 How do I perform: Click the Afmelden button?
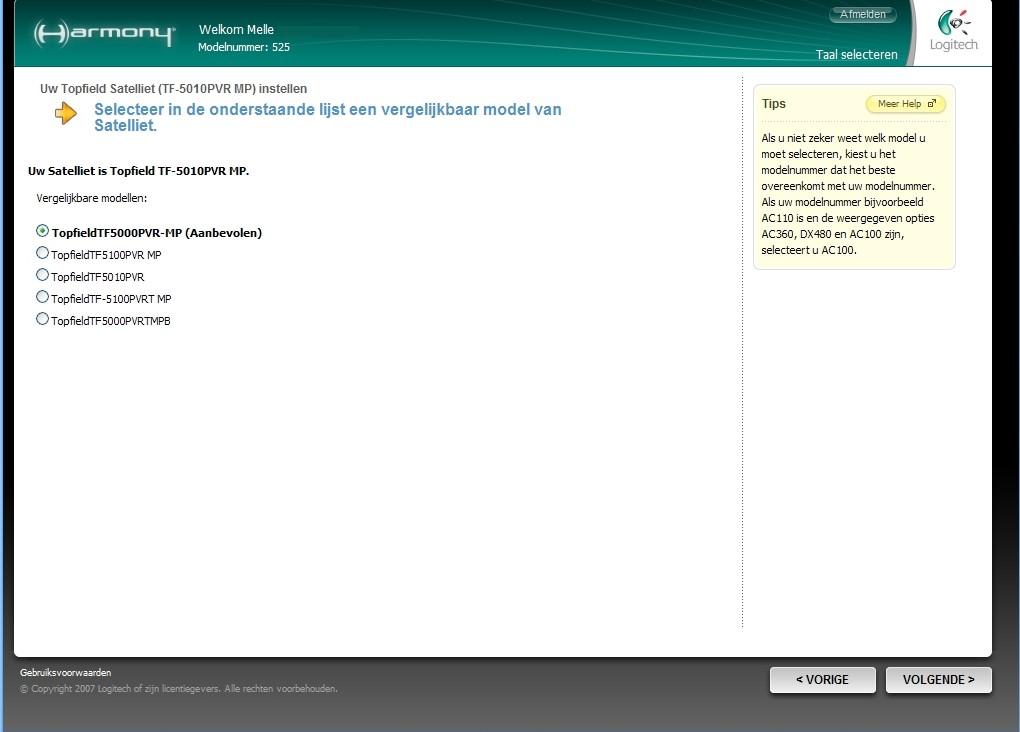click(863, 14)
